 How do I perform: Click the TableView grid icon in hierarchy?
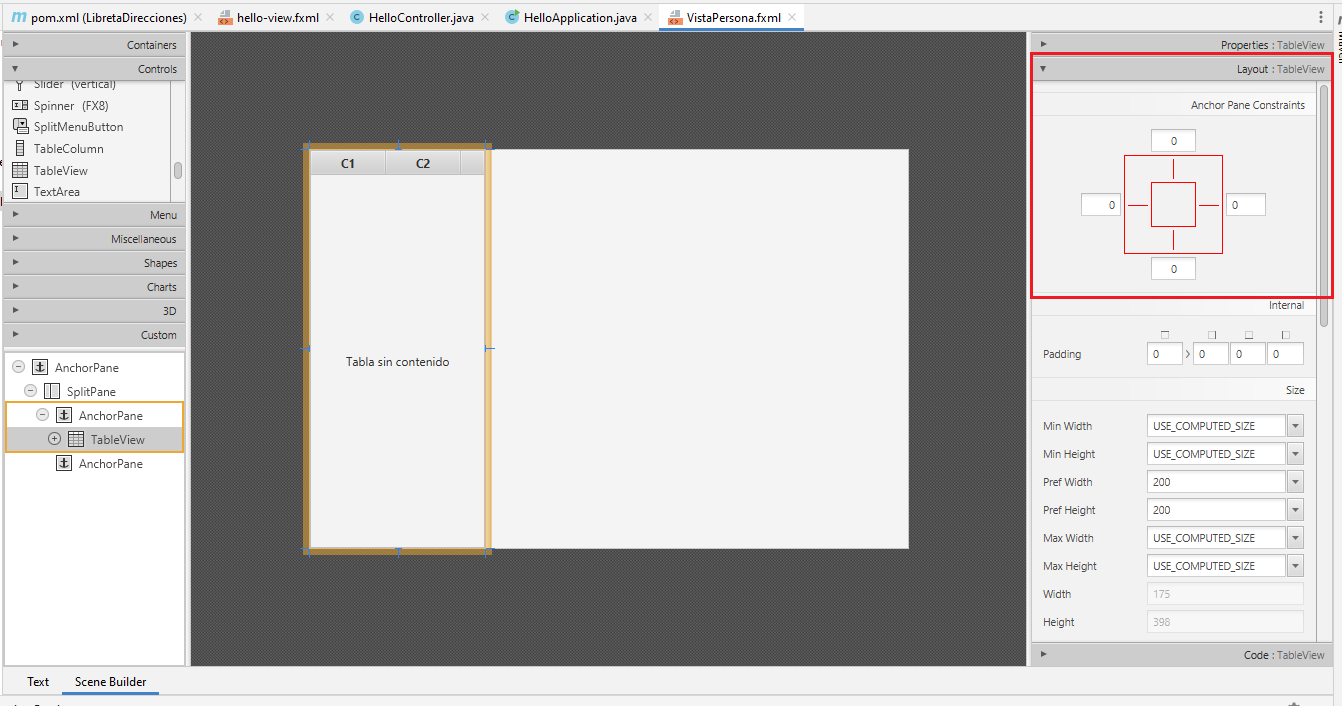(76, 439)
